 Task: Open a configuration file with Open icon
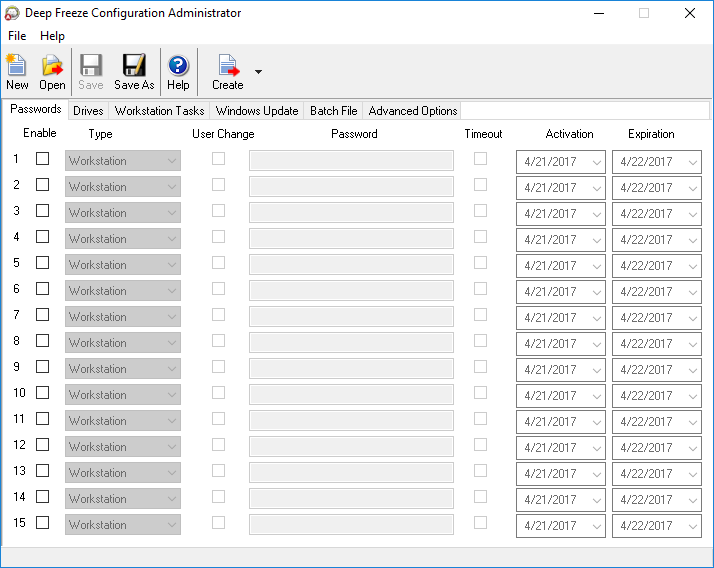tap(52, 65)
